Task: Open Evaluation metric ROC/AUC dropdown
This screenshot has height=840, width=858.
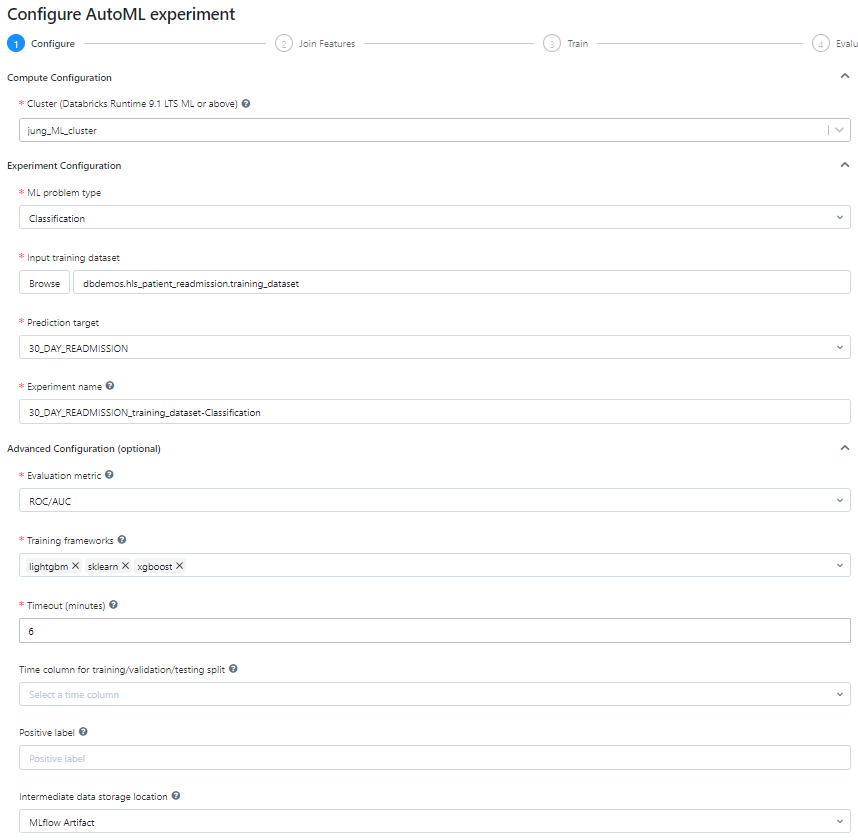Action: click(434, 500)
